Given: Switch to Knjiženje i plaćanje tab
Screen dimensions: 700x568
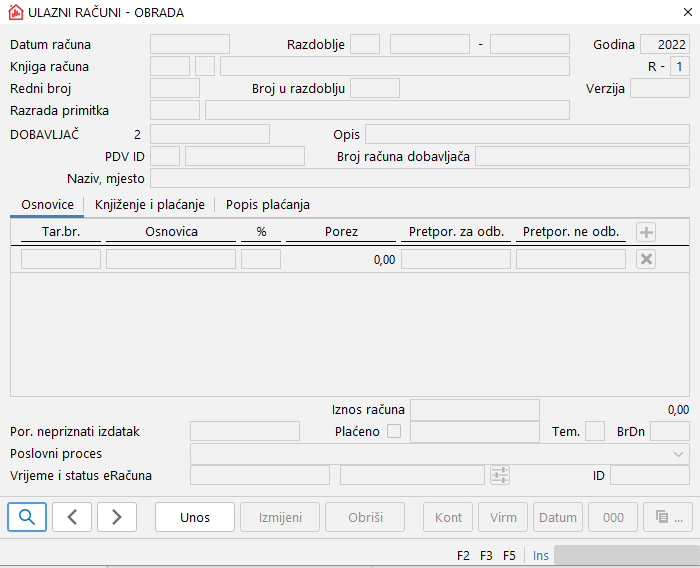Looking at the screenshot, I should tap(150, 204).
